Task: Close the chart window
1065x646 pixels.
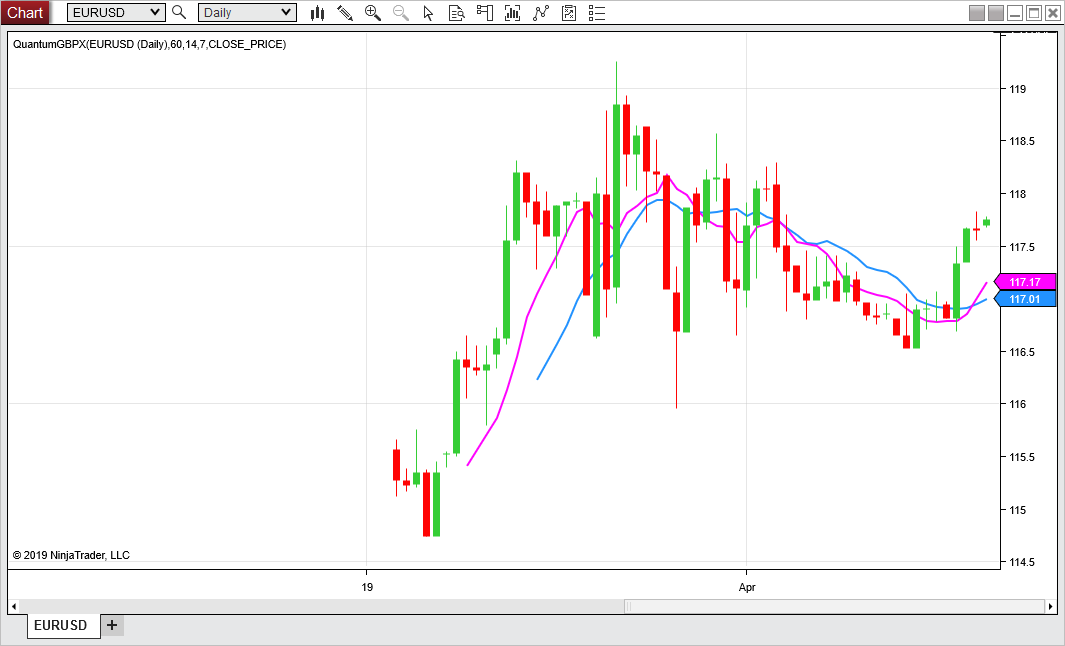Action: (1053, 13)
